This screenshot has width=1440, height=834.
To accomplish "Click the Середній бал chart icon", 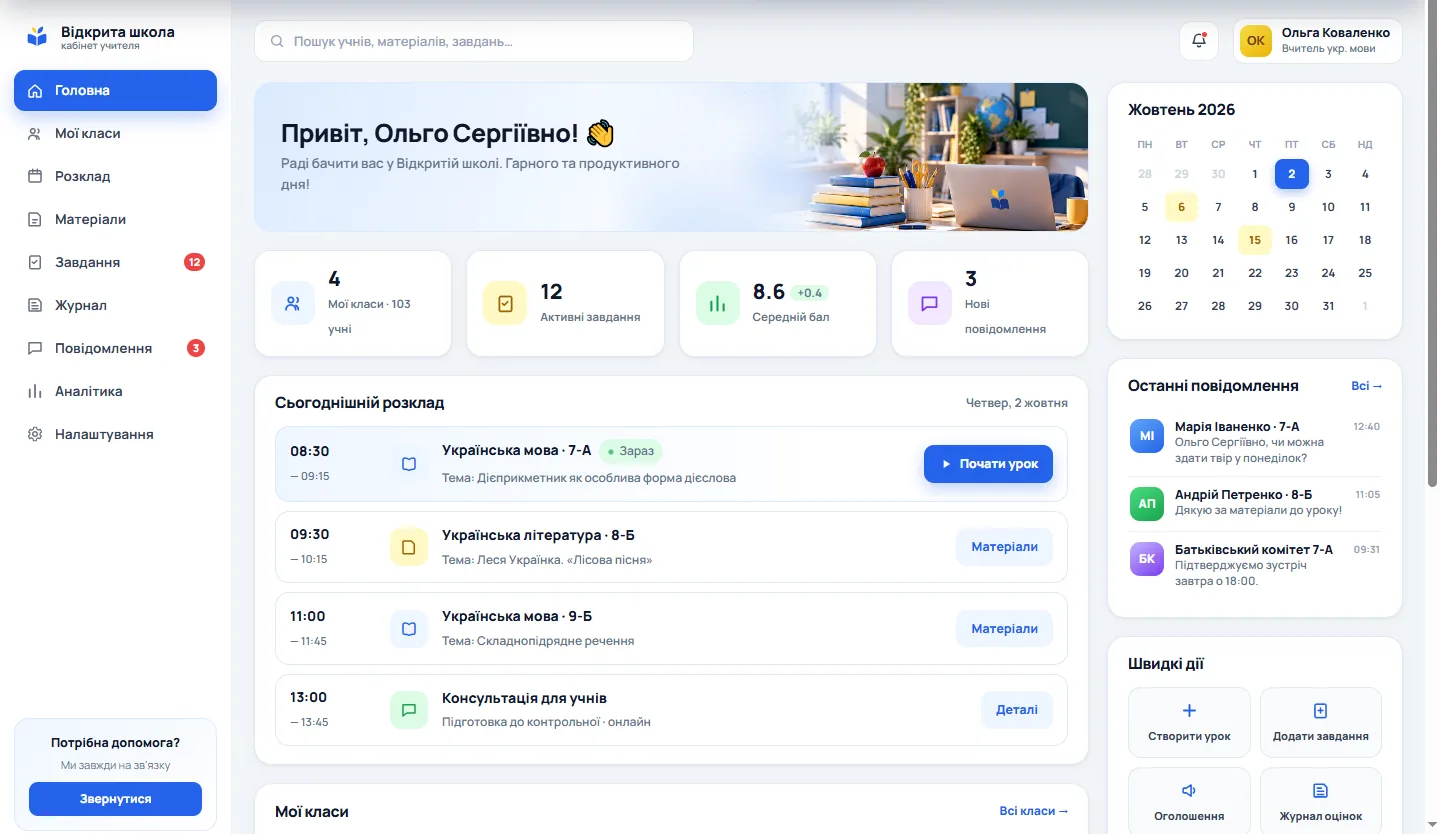I will tap(717, 304).
